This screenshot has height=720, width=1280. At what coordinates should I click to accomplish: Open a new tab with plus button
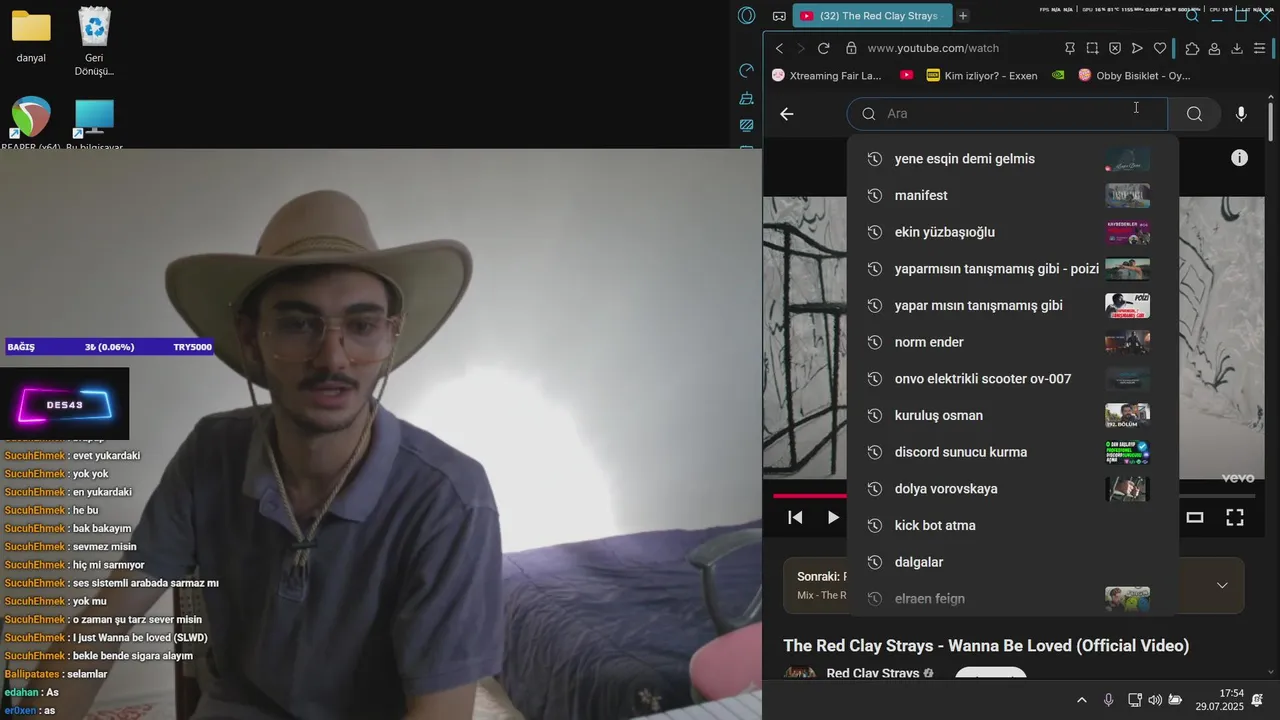click(963, 16)
